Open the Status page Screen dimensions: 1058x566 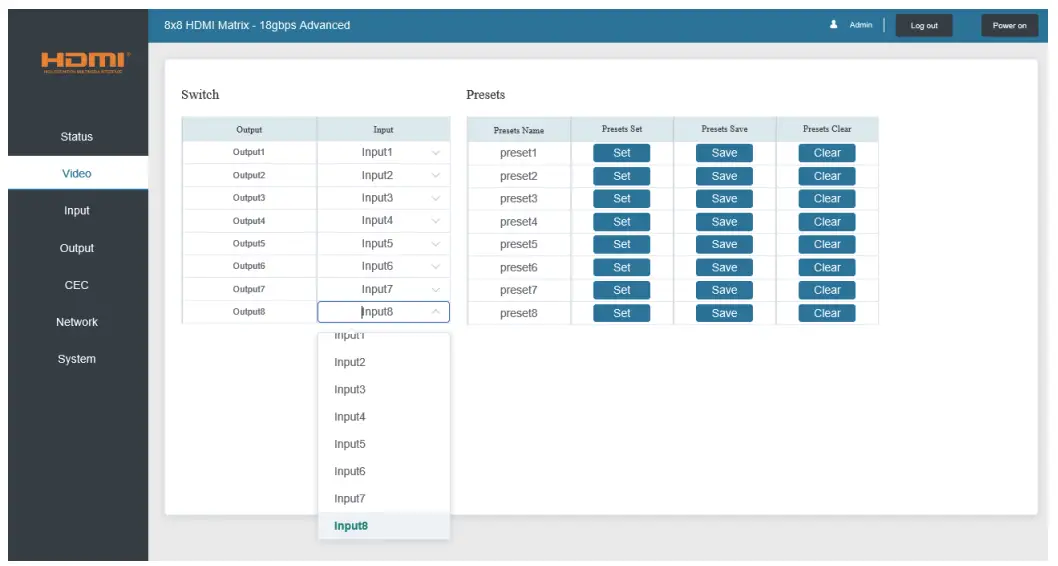(x=77, y=137)
